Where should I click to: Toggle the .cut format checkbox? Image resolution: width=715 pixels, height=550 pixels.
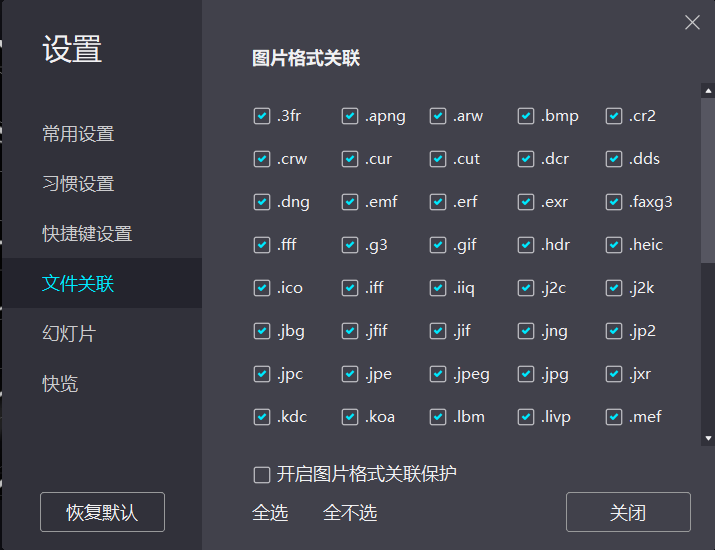coord(438,159)
